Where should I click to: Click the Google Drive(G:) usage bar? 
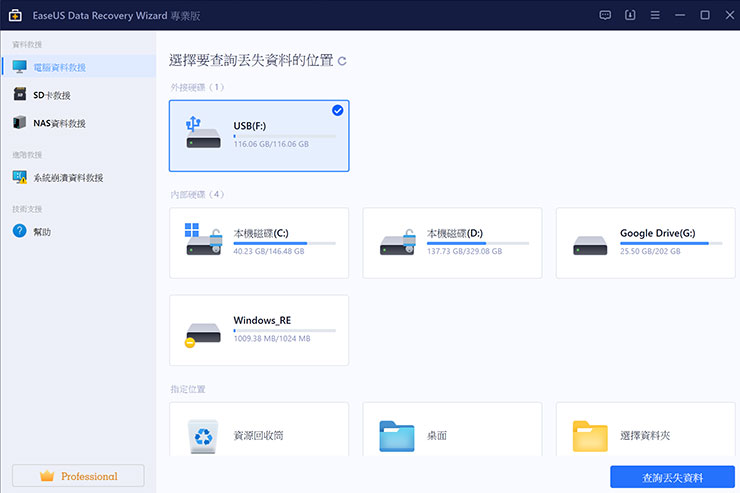click(671, 243)
